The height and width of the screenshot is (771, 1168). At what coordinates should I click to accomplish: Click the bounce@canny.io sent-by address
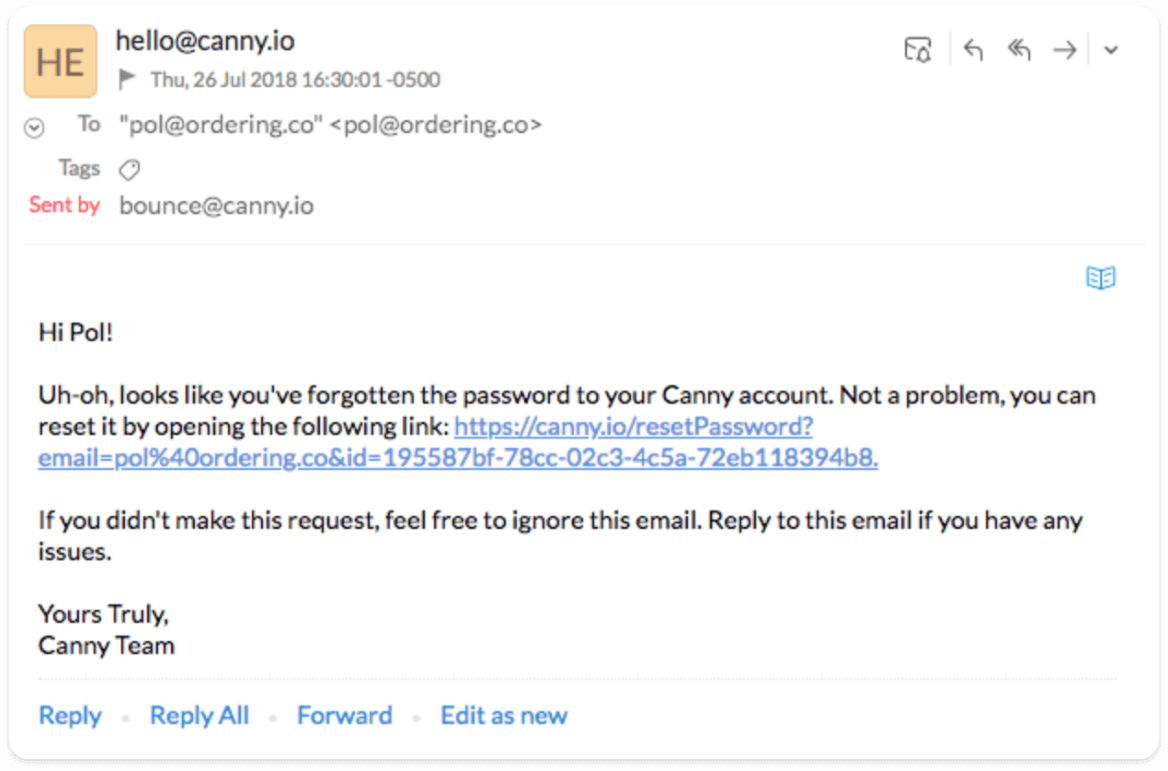pos(216,206)
